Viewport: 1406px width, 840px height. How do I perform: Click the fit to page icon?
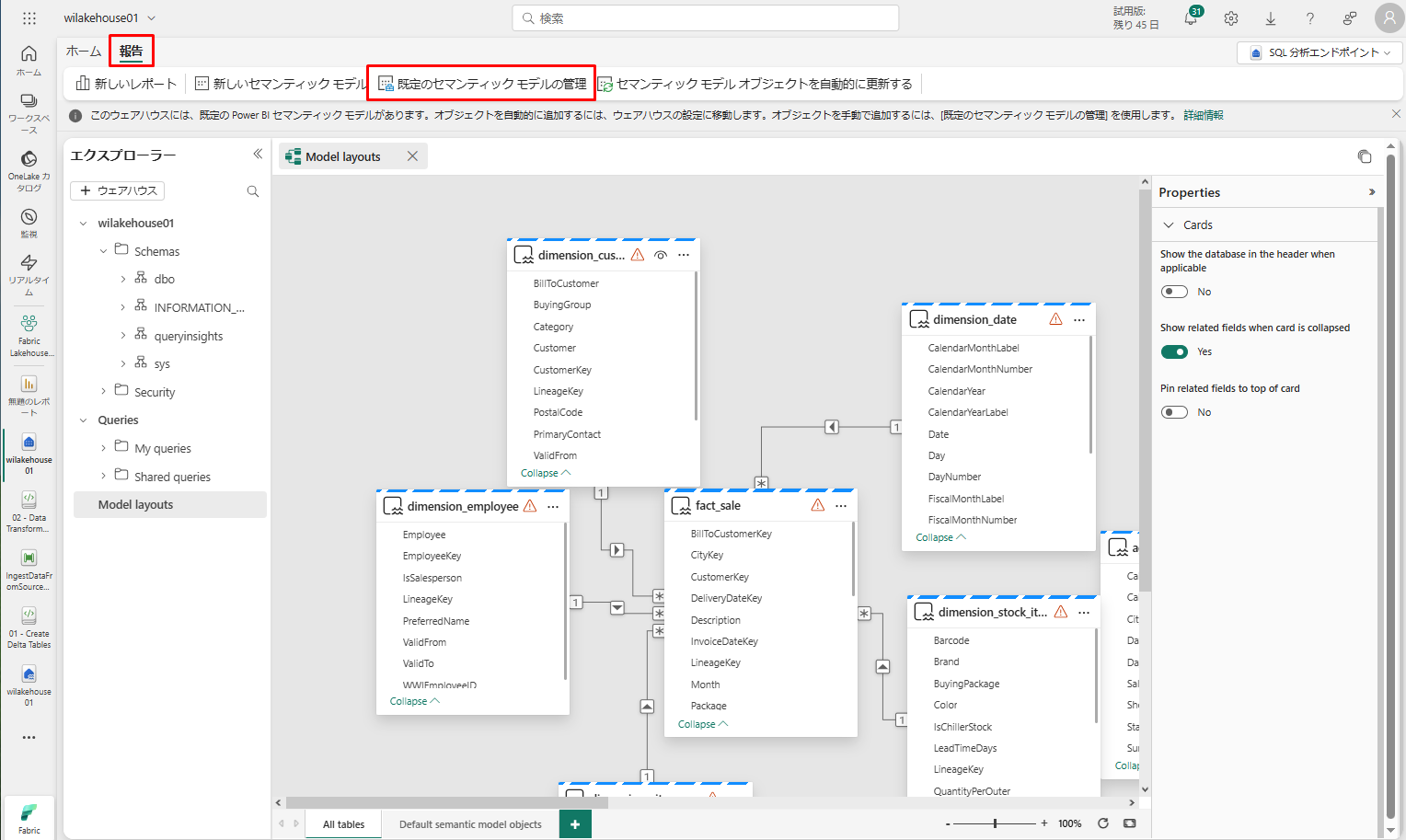[x=1130, y=823]
